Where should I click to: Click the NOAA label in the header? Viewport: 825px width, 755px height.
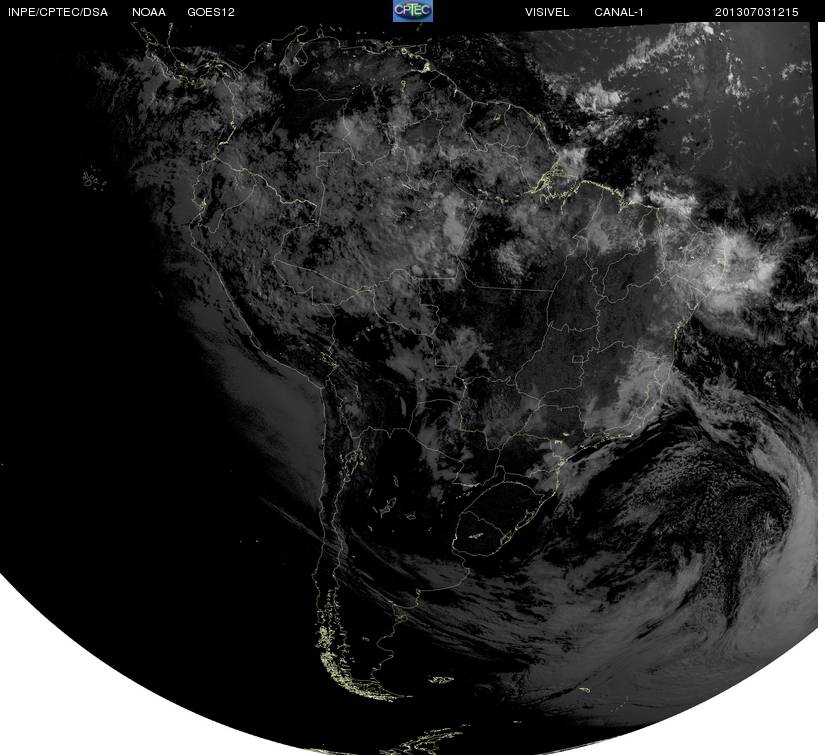point(149,12)
